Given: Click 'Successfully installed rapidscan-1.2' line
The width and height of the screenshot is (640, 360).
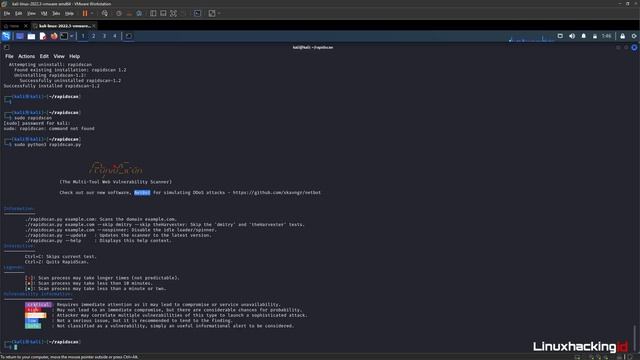Looking at the screenshot, I should click(x=51, y=86).
